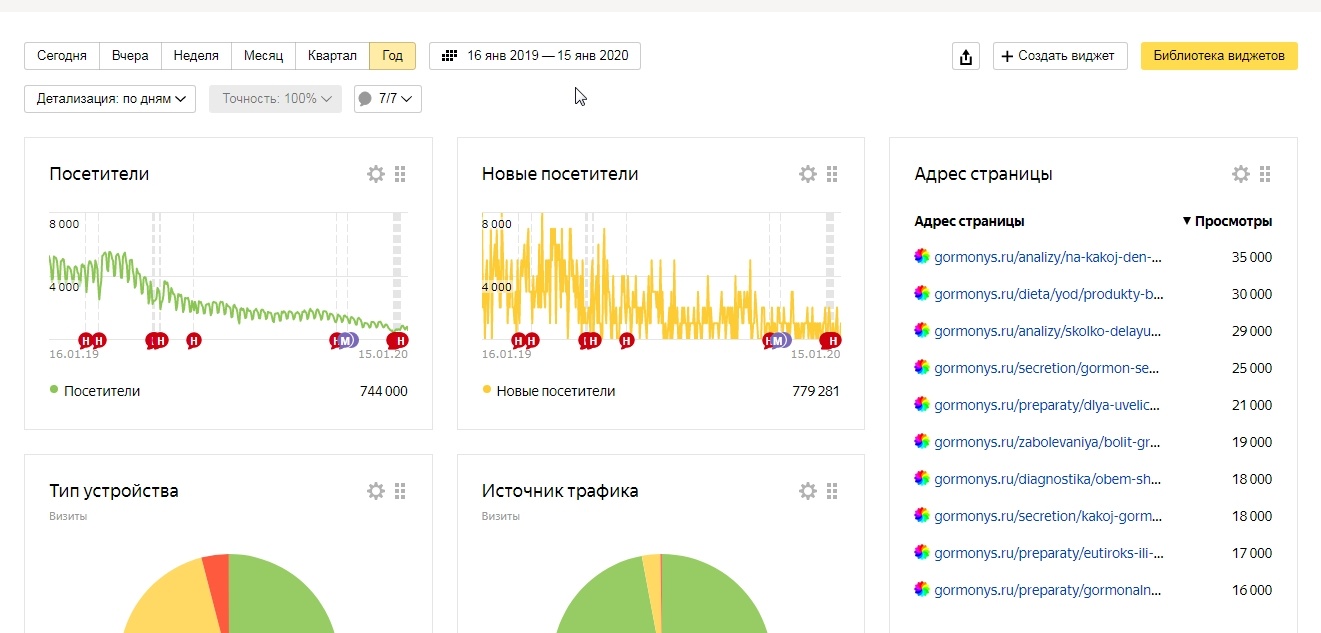Click drag handle of Тип устройства widget
1321x633 pixels.
pyautogui.click(x=400, y=491)
